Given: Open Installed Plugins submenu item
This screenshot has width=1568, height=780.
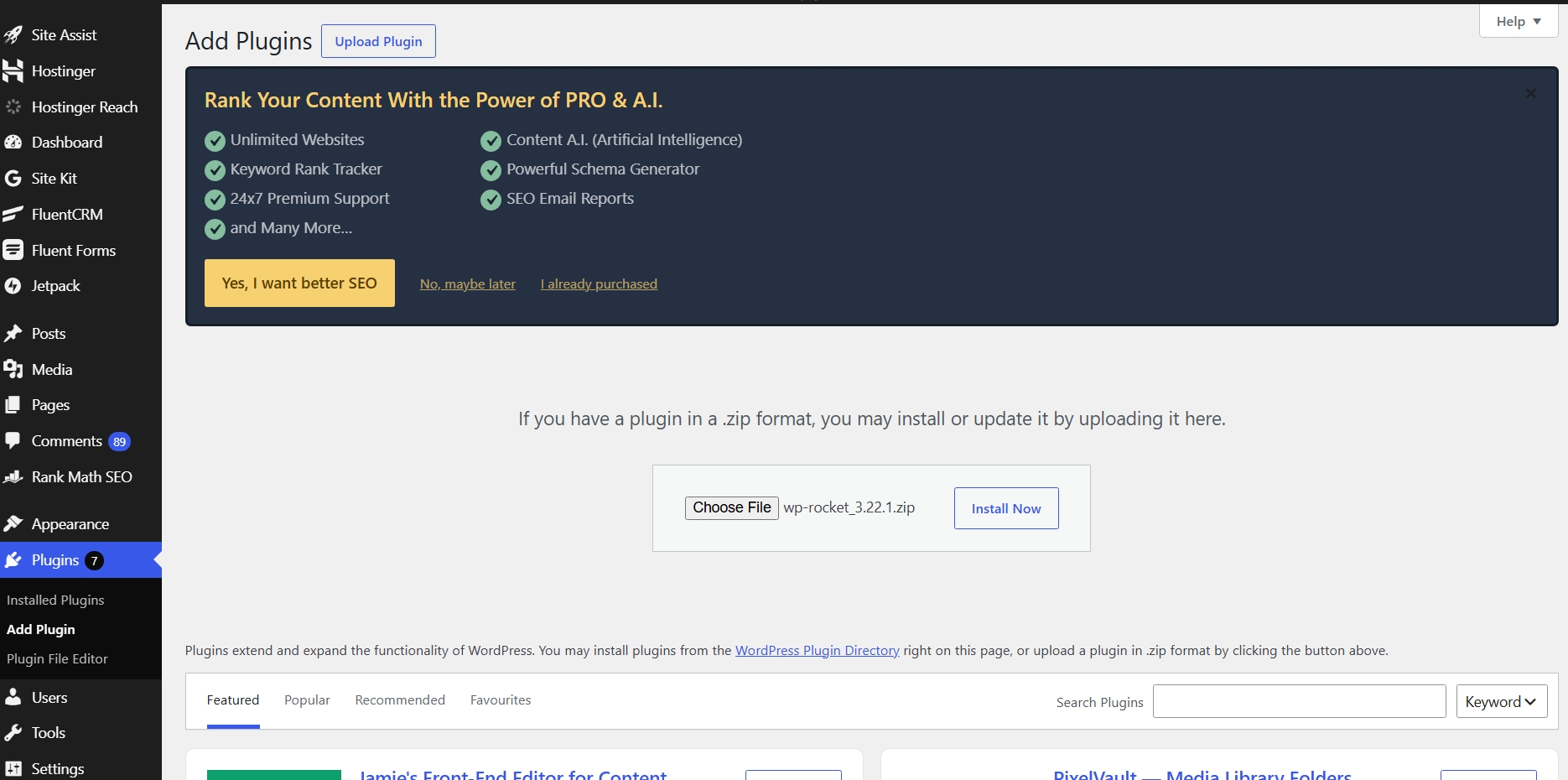Looking at the screenshot, I should click(x=55, y=601).
